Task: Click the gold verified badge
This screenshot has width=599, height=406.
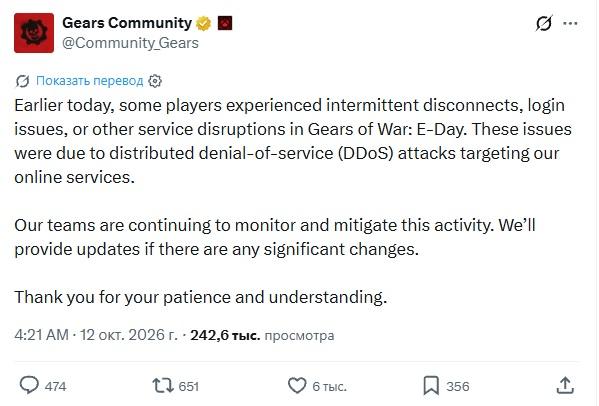Action: tap(204, 23)
